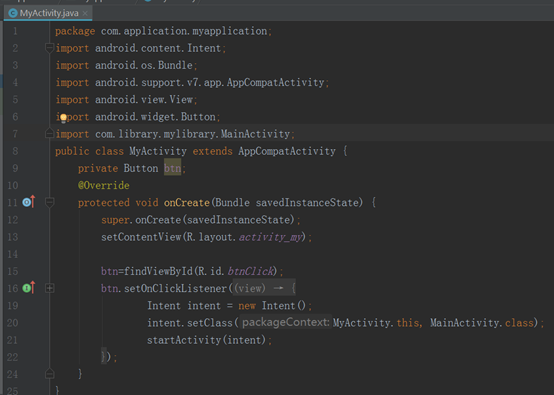Click 'com.library.mylibrary.MainActivity' import
This screenshot has height=395, width=554.
(x=193, y=134)
